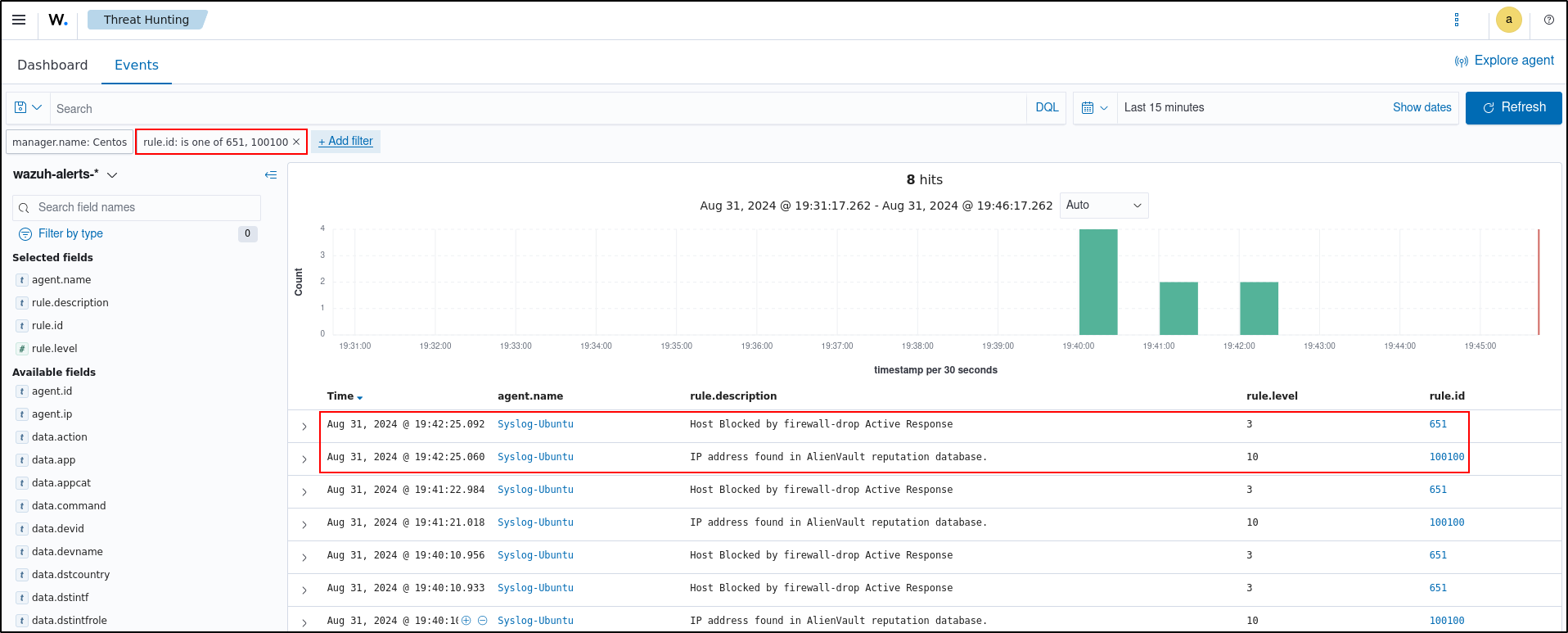Collapse the fields sidebar
Screen dimensions: 1568x633
tap(271, 174)
